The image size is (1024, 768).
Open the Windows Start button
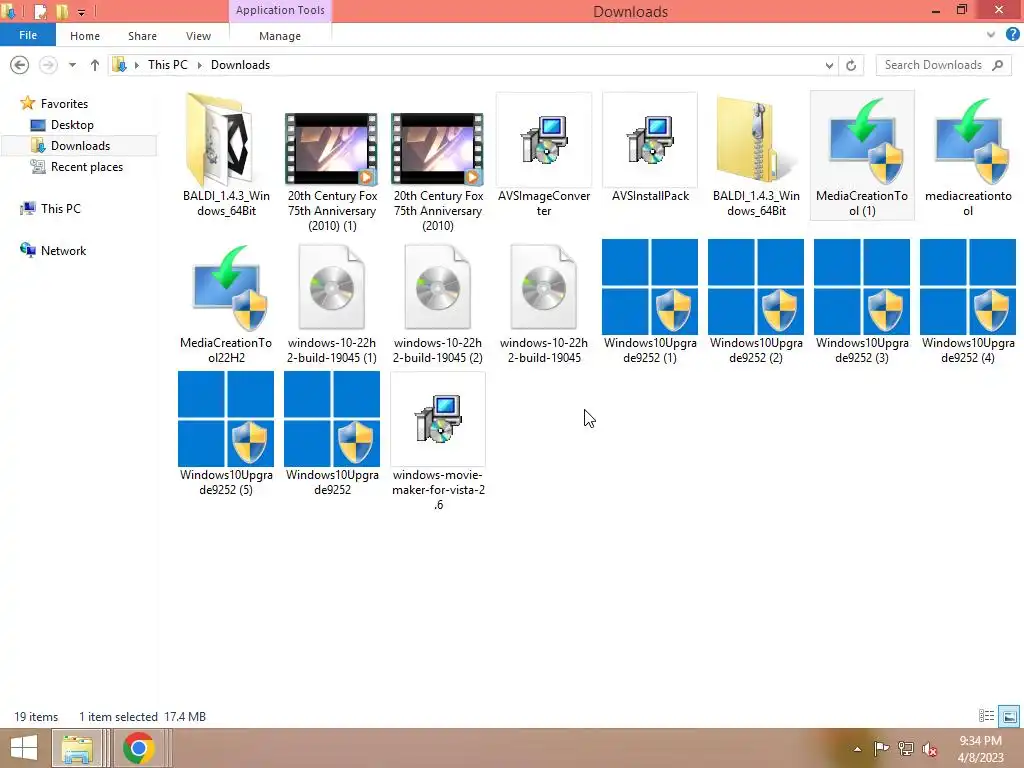24,748
